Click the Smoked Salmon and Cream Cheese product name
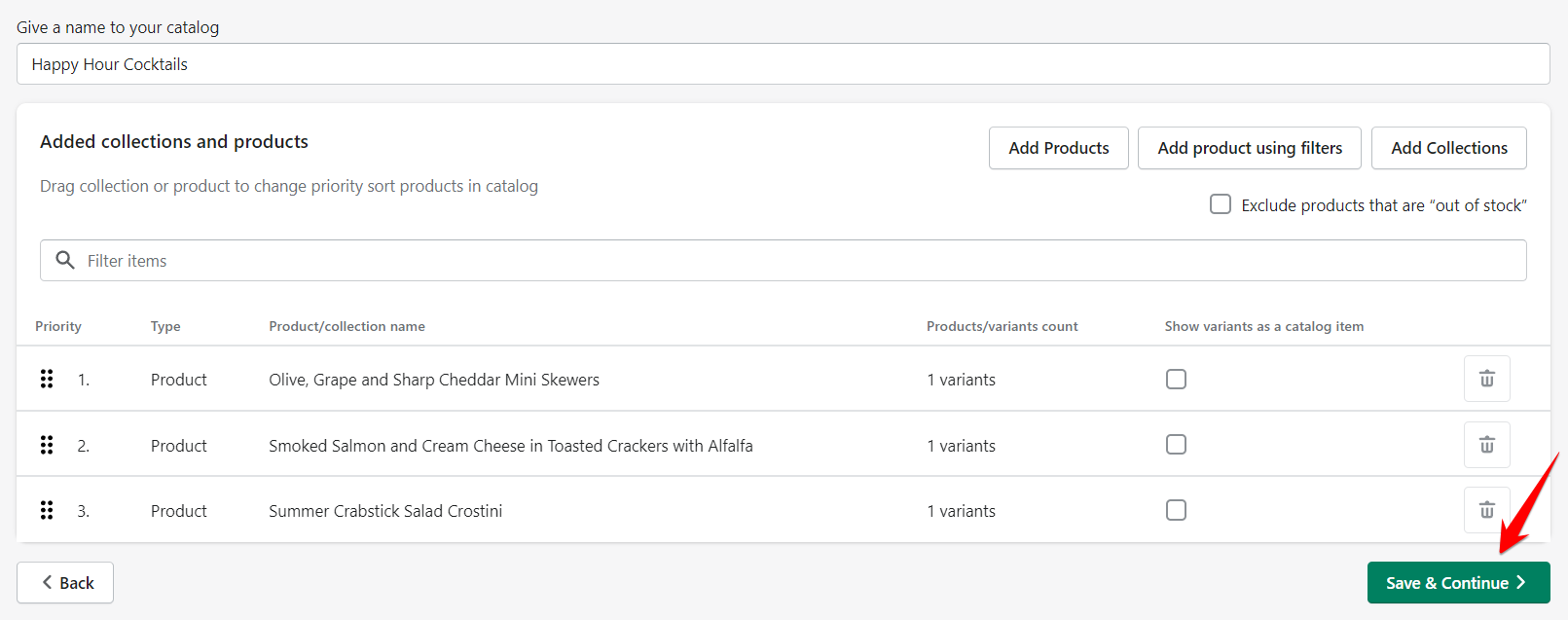This screenshot has height=620, width=1568. click(x=510, y=446)
